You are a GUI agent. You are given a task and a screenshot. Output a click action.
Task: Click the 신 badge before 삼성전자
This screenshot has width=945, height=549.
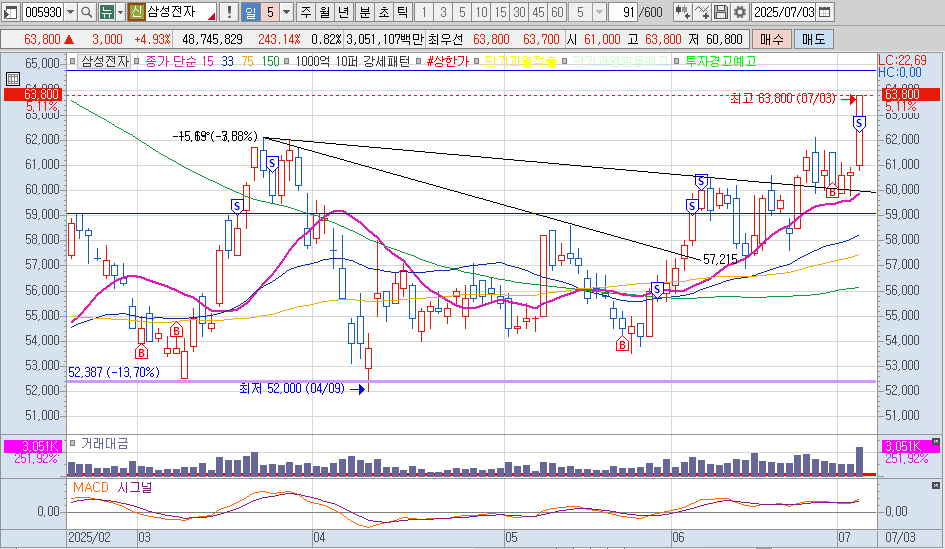tap(136, 11)
